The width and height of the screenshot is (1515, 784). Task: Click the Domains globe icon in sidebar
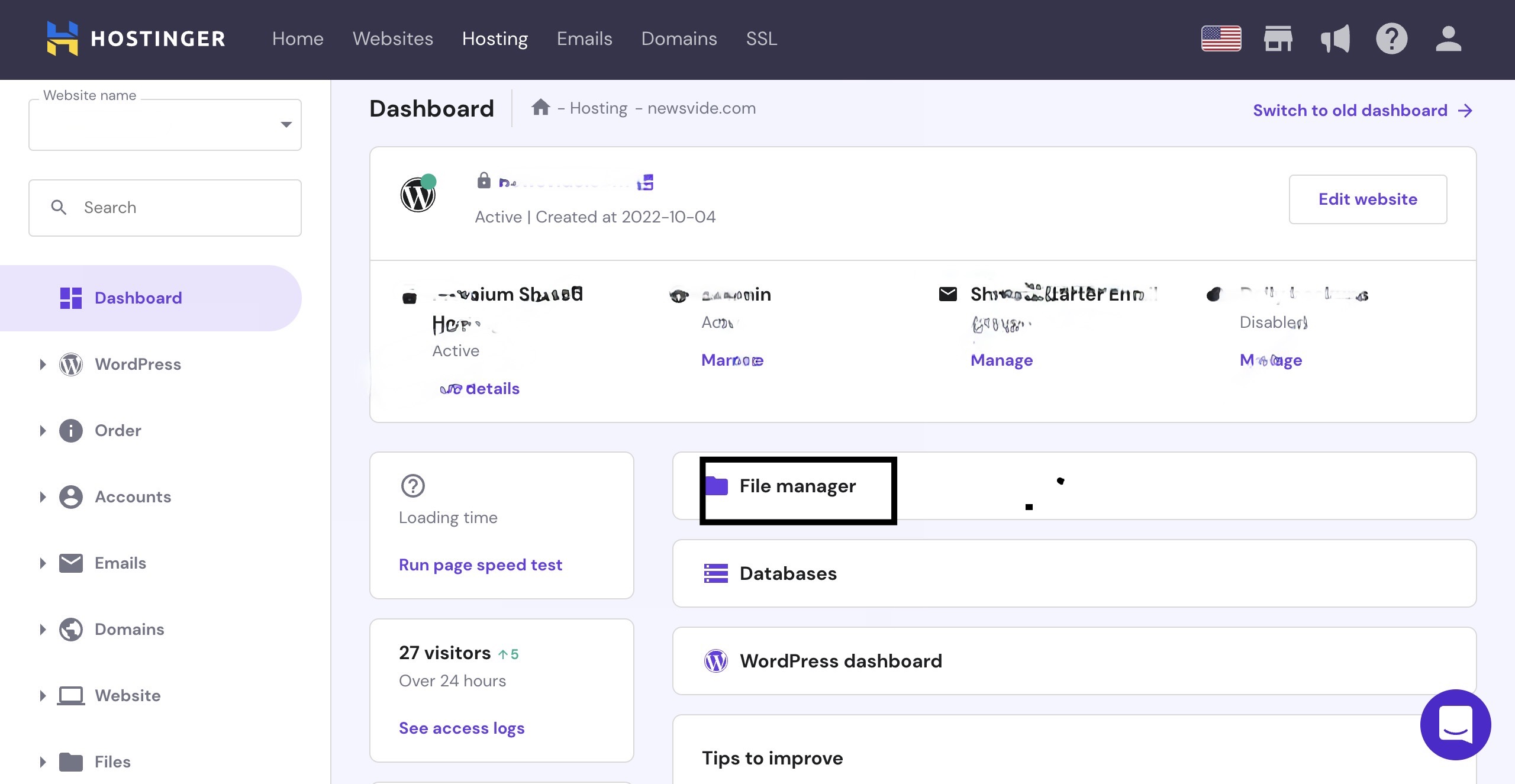tap(71, 630)
